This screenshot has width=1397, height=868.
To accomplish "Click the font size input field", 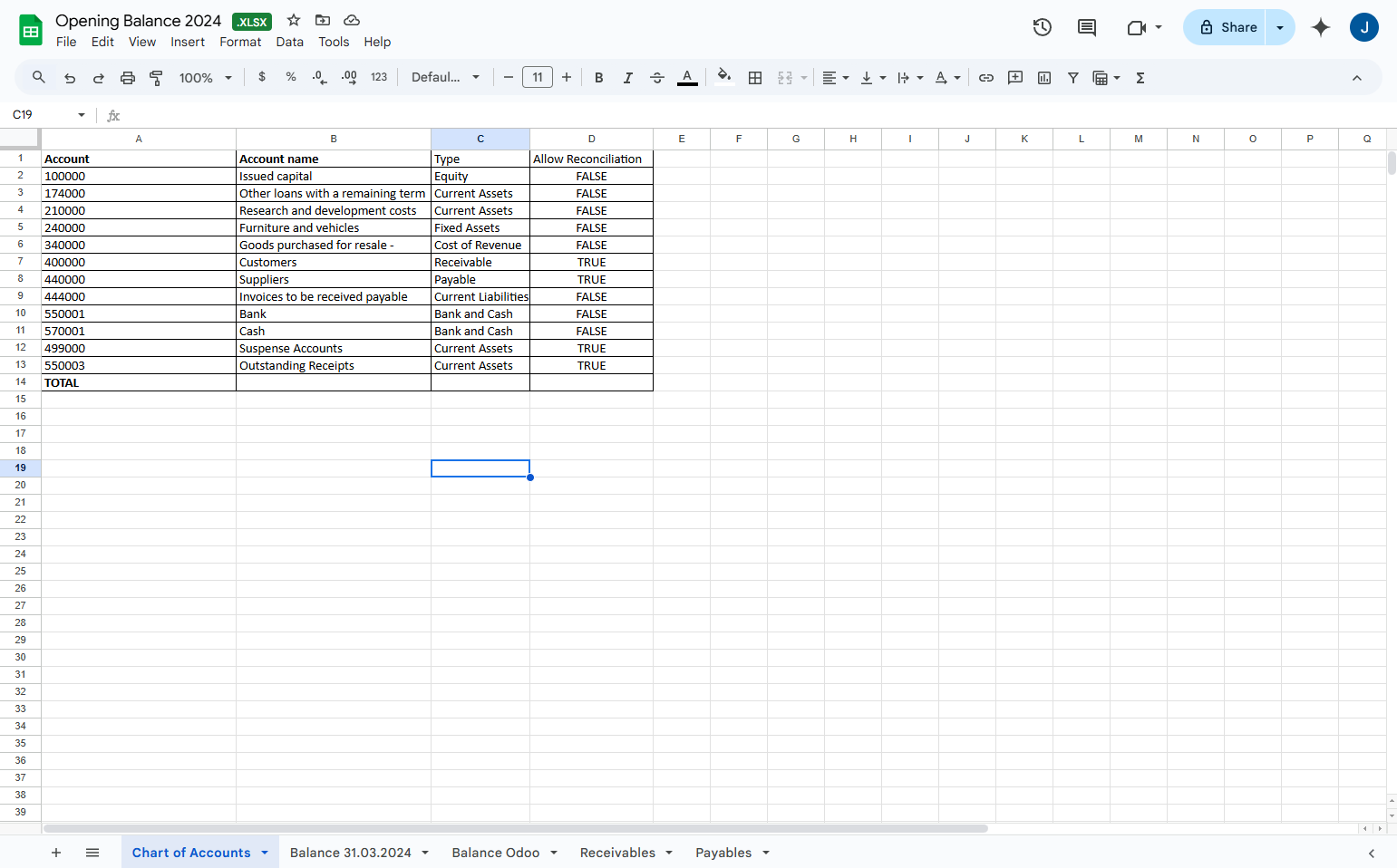I will [538, 78].
